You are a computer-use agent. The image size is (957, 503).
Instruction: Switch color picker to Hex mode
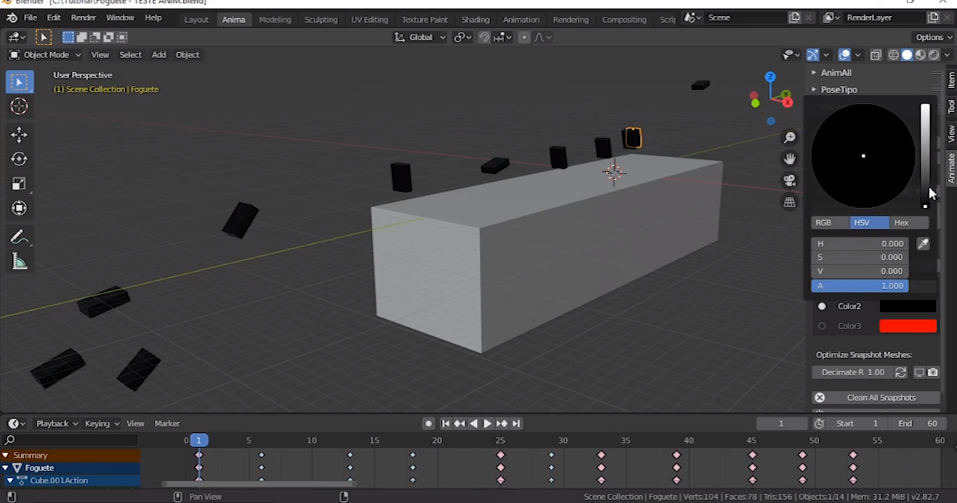908,223
